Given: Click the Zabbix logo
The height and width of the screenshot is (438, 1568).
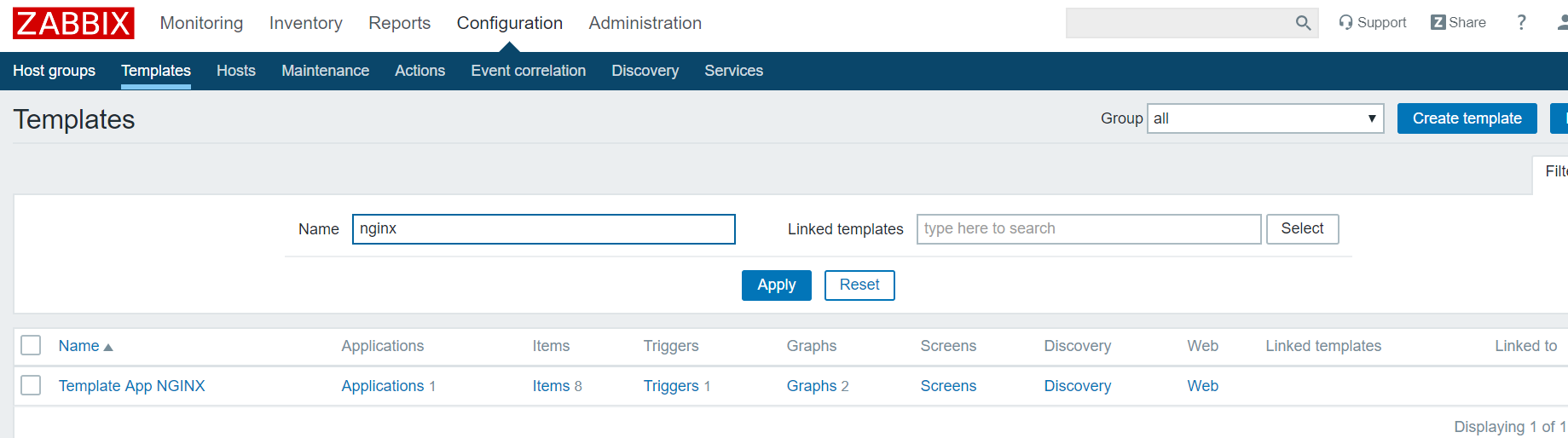Looking at the screenshot, I should coord(73,23).
